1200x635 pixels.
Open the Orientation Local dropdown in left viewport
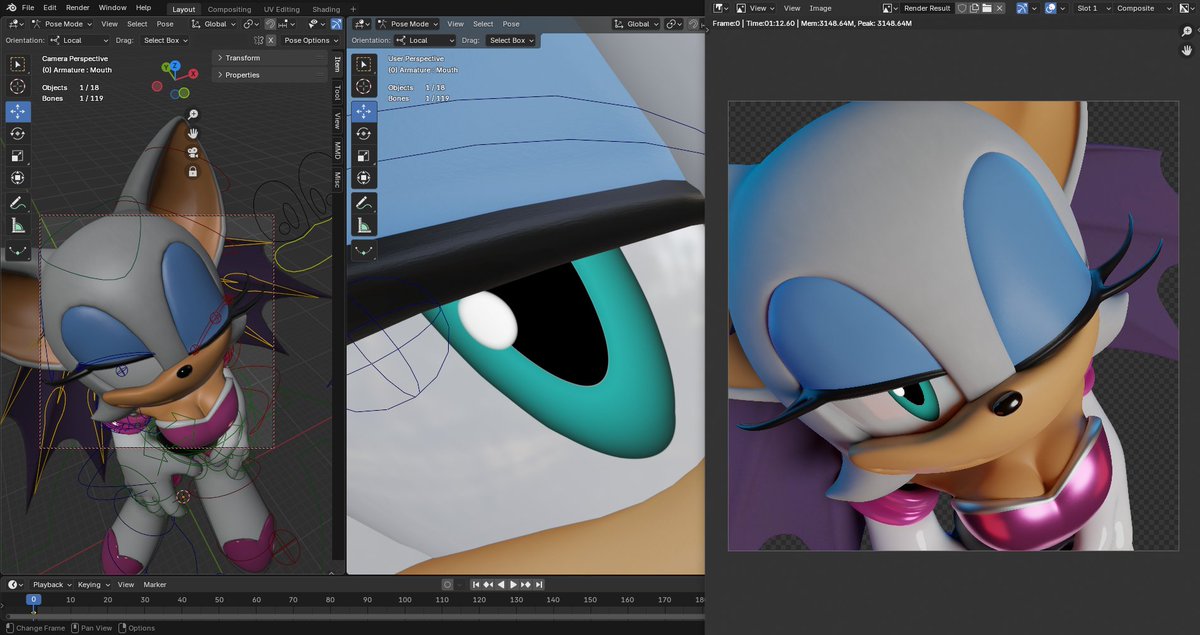(79, 40)
